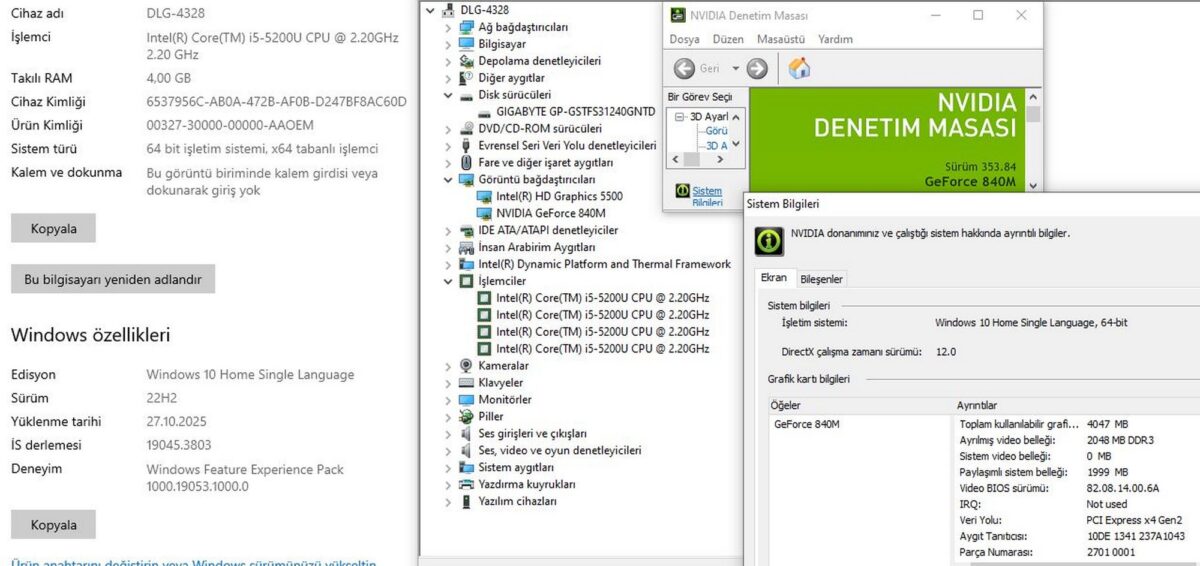
Task: Select the Depolama denetleyicileri icon
Action: click(x=466, y=61)
